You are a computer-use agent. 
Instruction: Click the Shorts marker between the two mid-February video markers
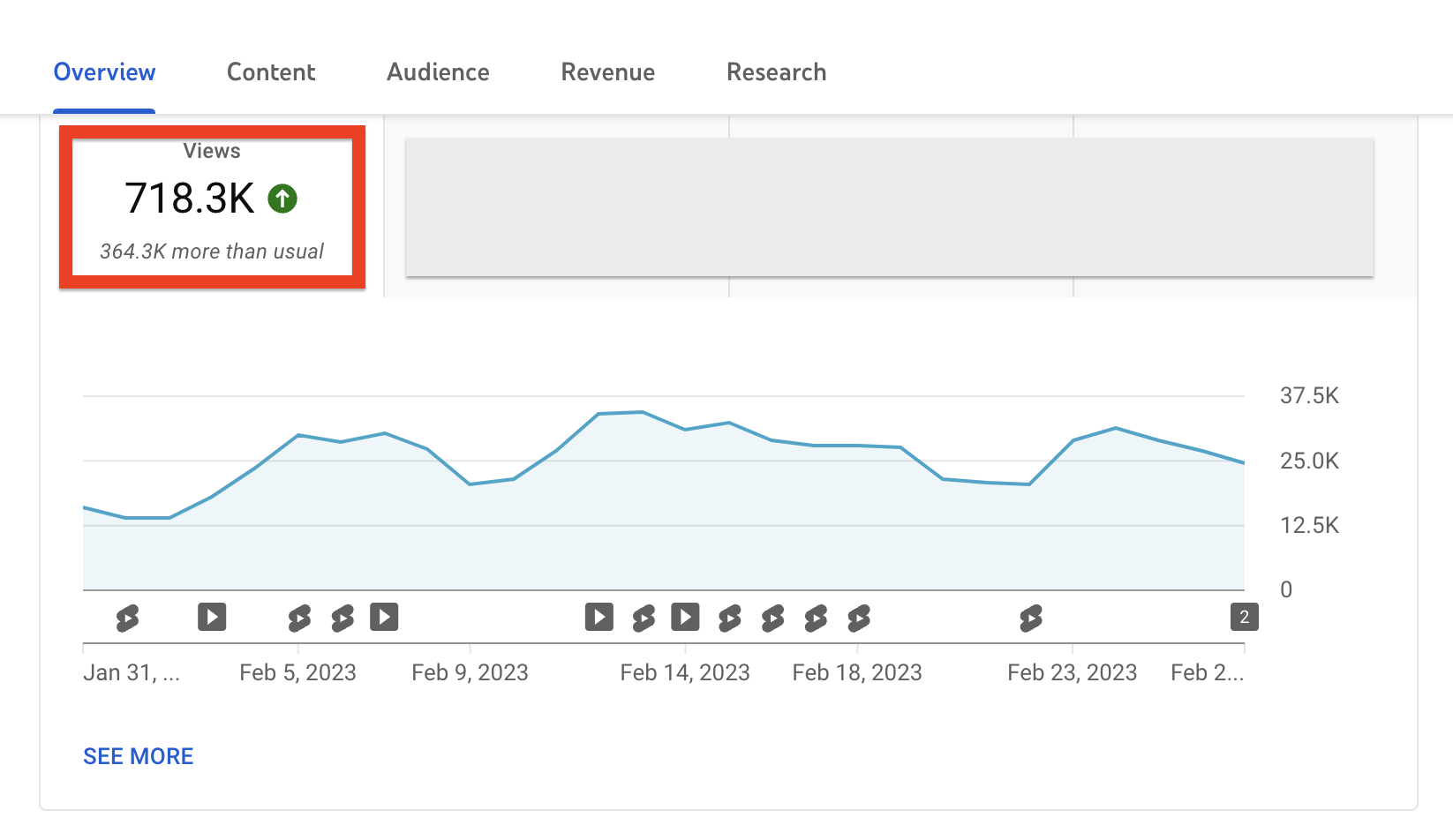644,618
